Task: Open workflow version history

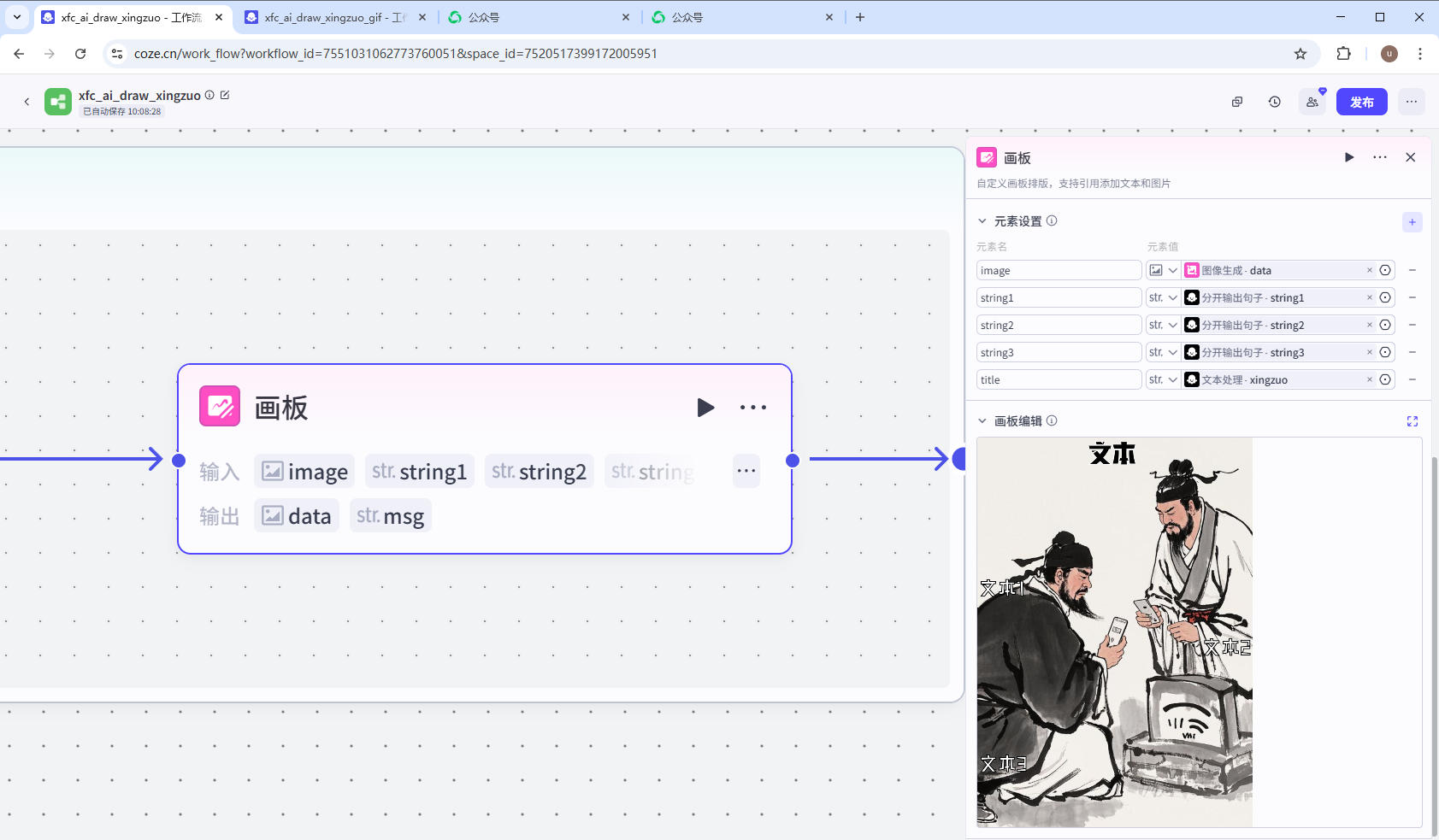Action: point(1275,102)
